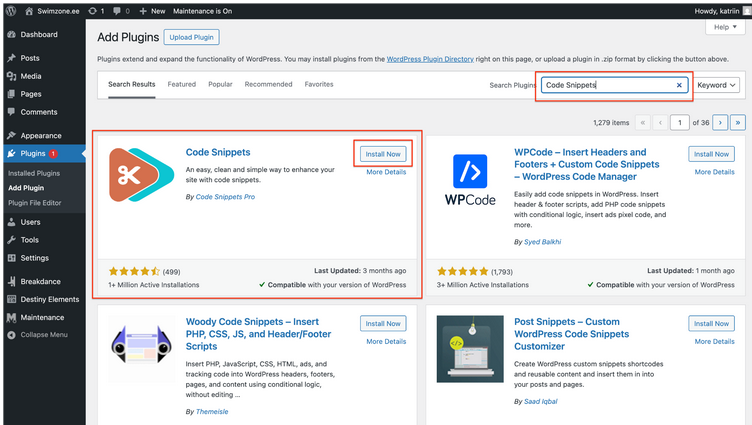Open Pages via its sidebar icon
This screenshot has height=425, width=752.
click(x=12, y=94)
